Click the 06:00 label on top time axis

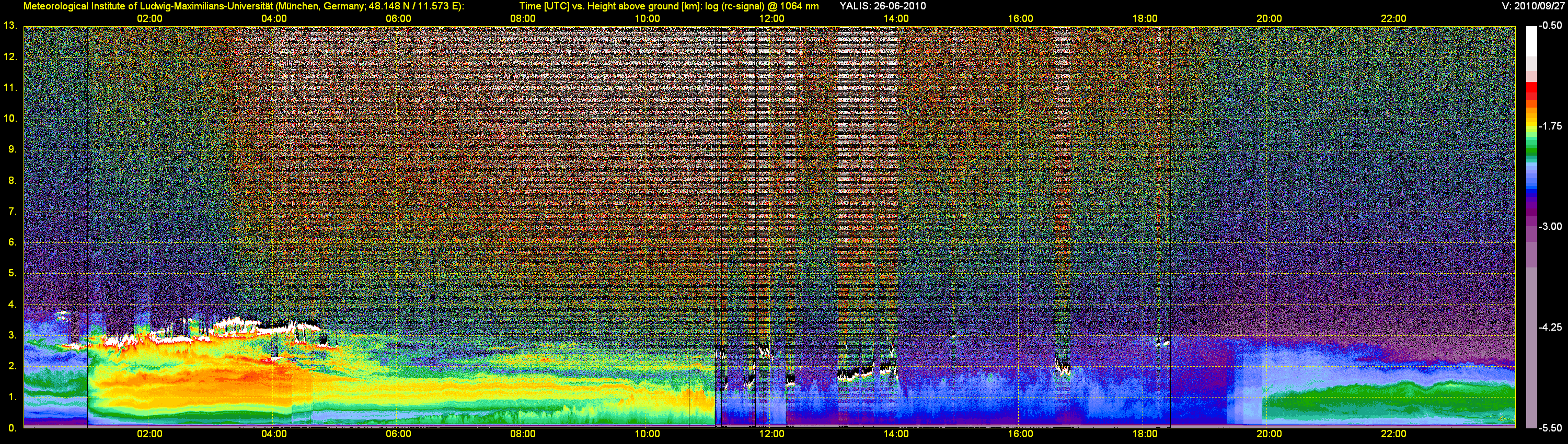399,19
